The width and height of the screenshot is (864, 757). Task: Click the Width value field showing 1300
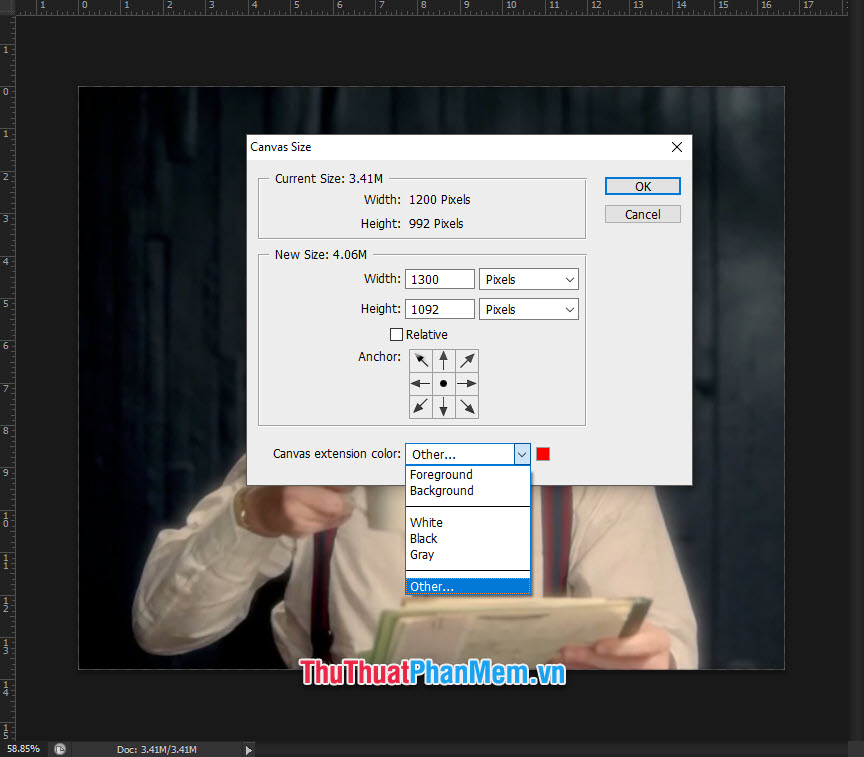tap(439, 279)
